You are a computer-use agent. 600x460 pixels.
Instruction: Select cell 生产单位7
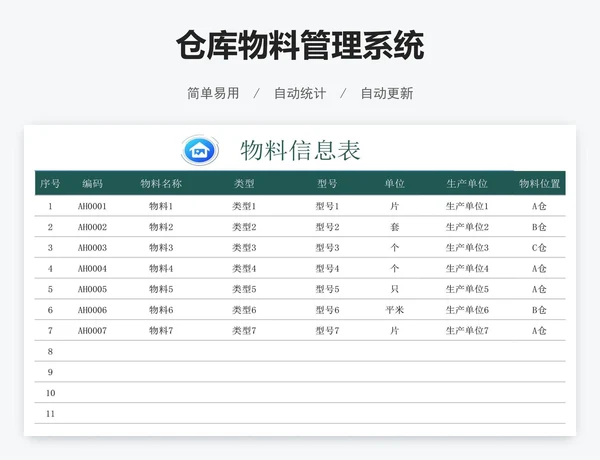click(x=467, y=331)
